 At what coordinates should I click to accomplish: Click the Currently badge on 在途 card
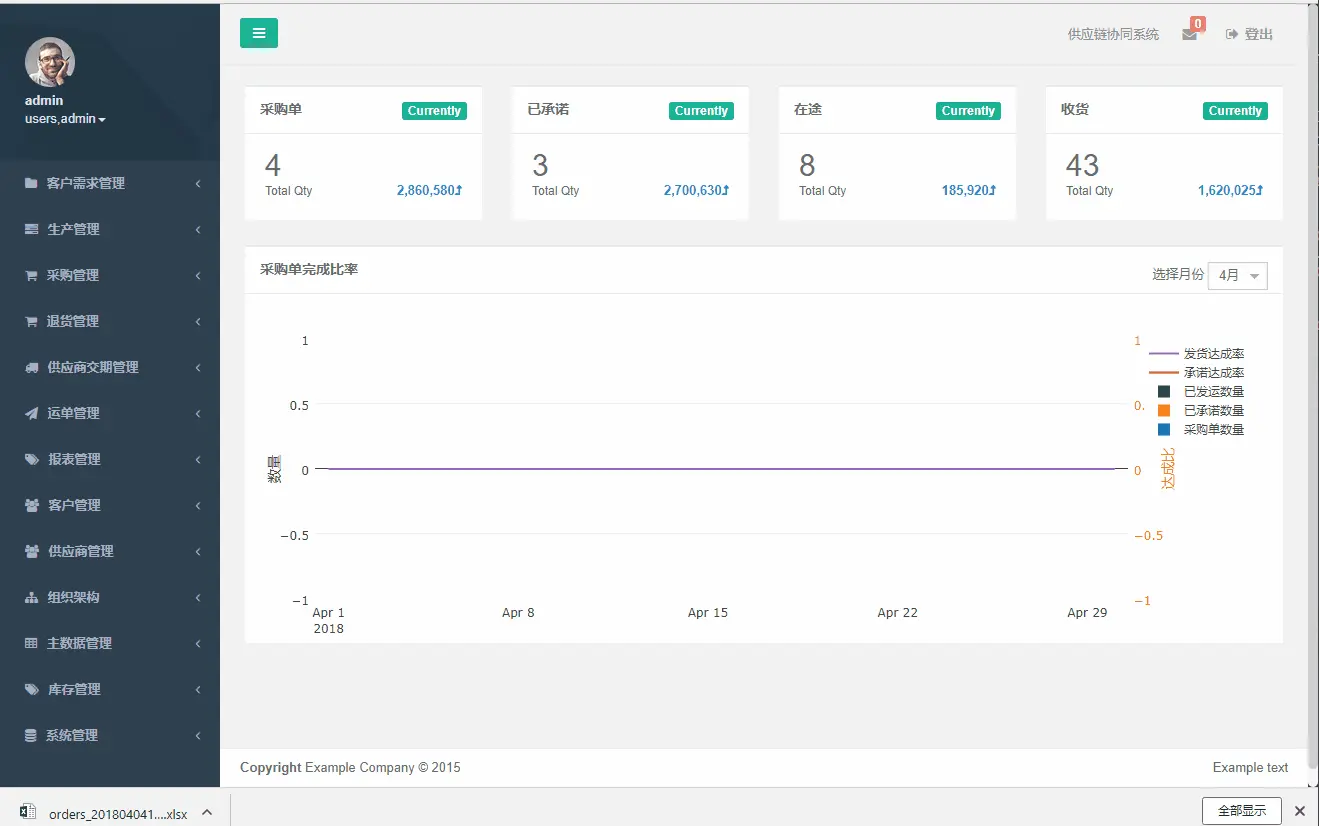coord(968,111)
